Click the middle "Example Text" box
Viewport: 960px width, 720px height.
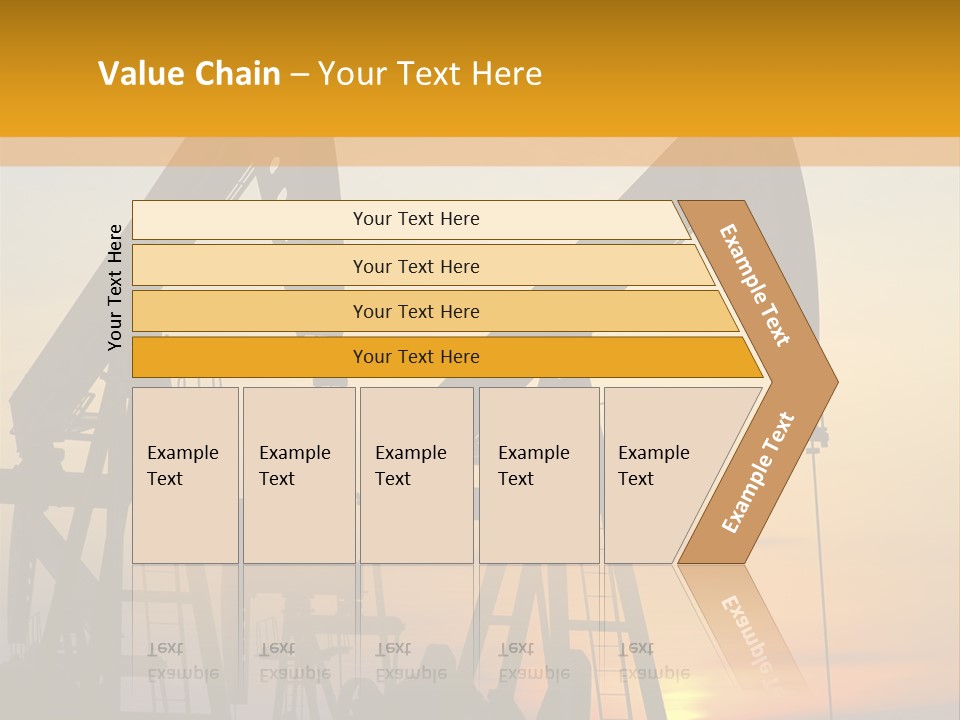pyautogui.click(x=415, y=475)
